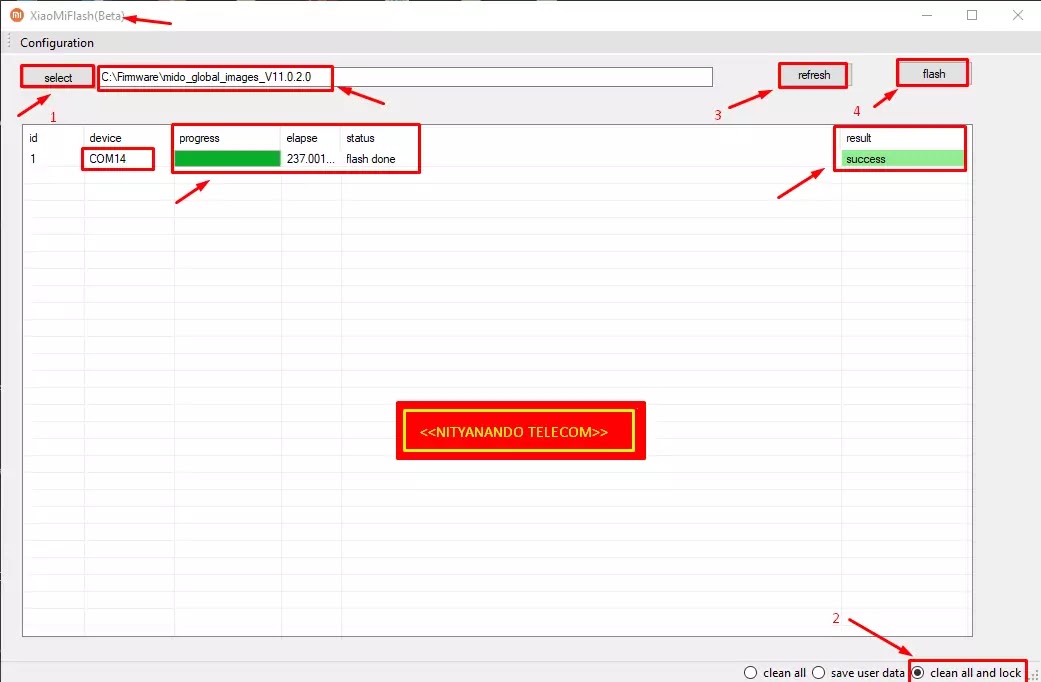
Task: Click the 237.001 elapse value
Action: point(311,159)
